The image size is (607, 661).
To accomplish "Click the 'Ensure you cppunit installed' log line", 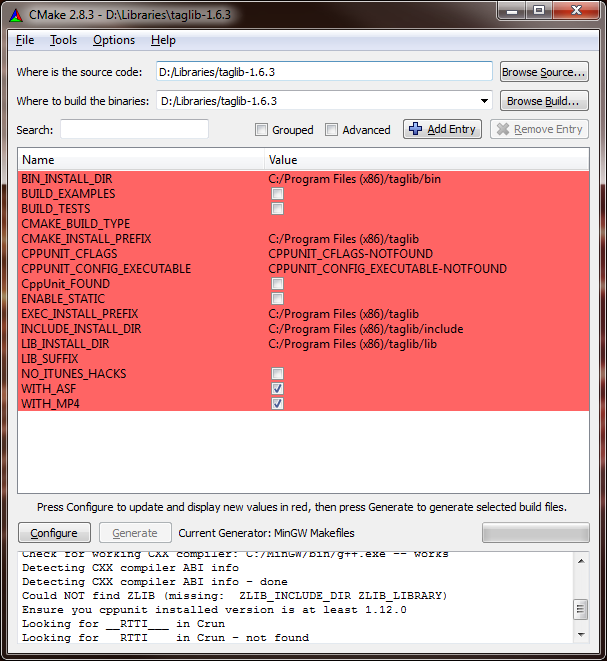I will tap(214, 610).
